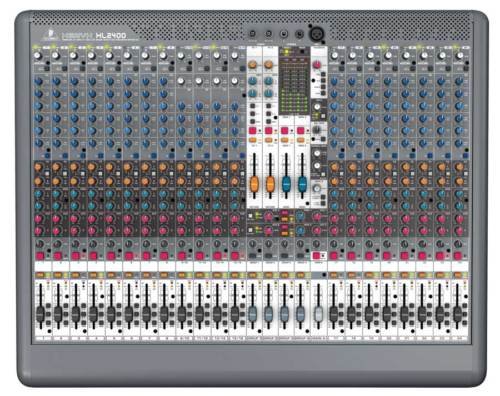Turn the white gain knob on channel 1
Screen dimensions: 500x396
click(38, 55)
